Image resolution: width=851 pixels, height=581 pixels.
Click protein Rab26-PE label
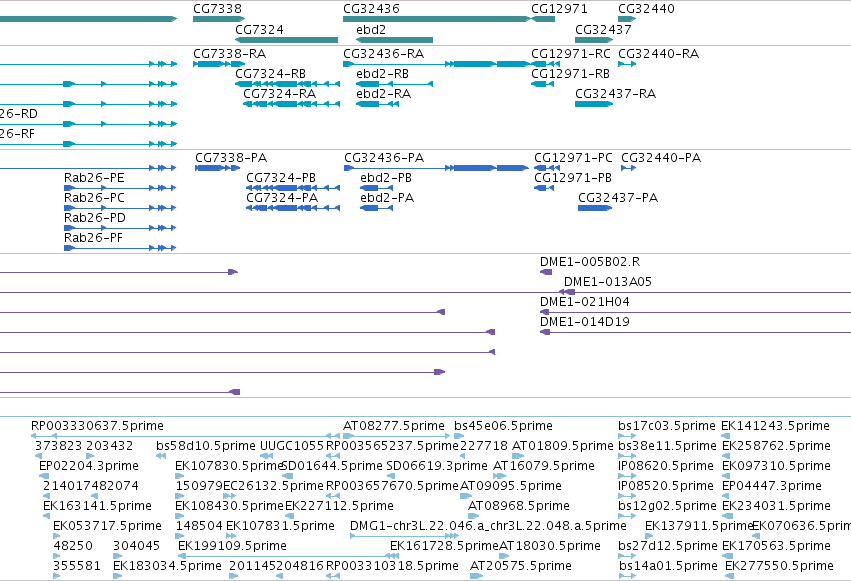click(94, 178)
